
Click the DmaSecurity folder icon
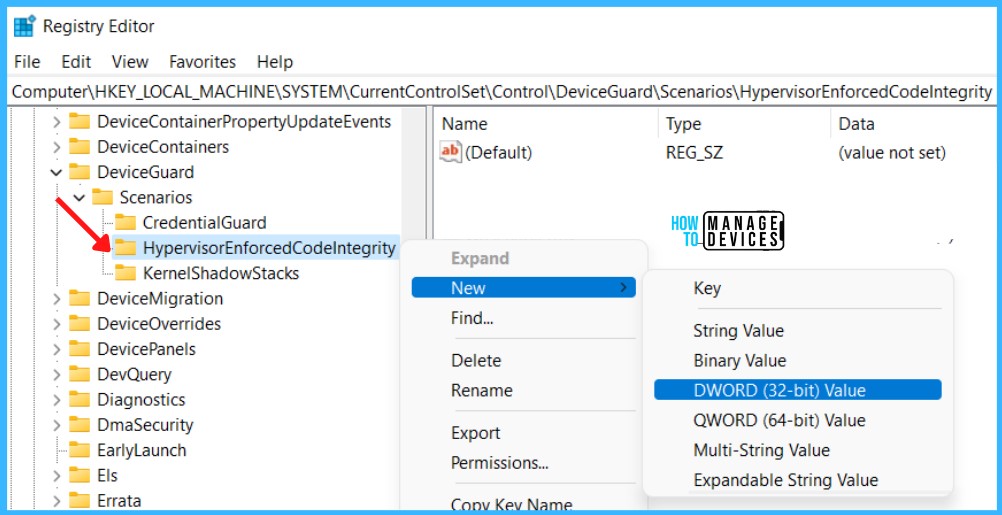click(x=79, y=424)
